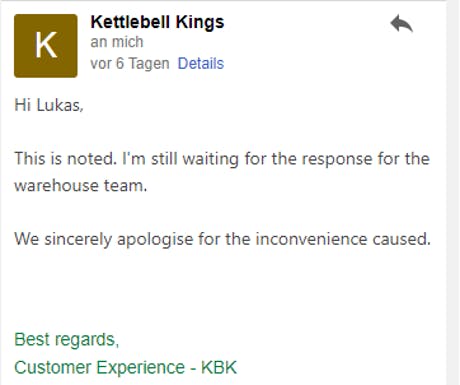The height and width of the screenshot is (385, 460).
Task: Click the word 'caused.' ending the apology
Action: click(401, 239)
